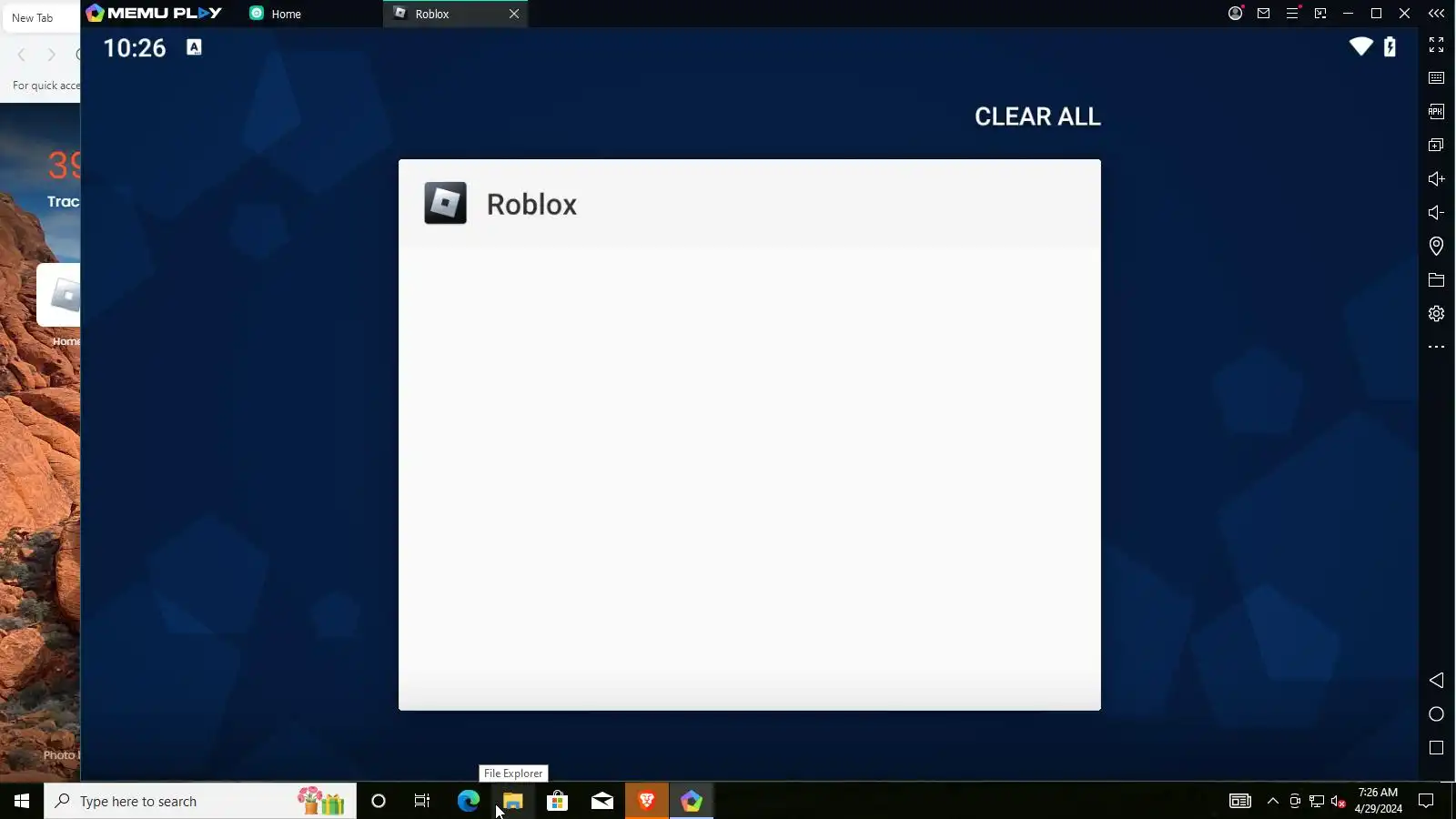Screen dimensions: 1456x819
Task: Click browser forward arrow behind MEmu
Action: click(51, 55)
